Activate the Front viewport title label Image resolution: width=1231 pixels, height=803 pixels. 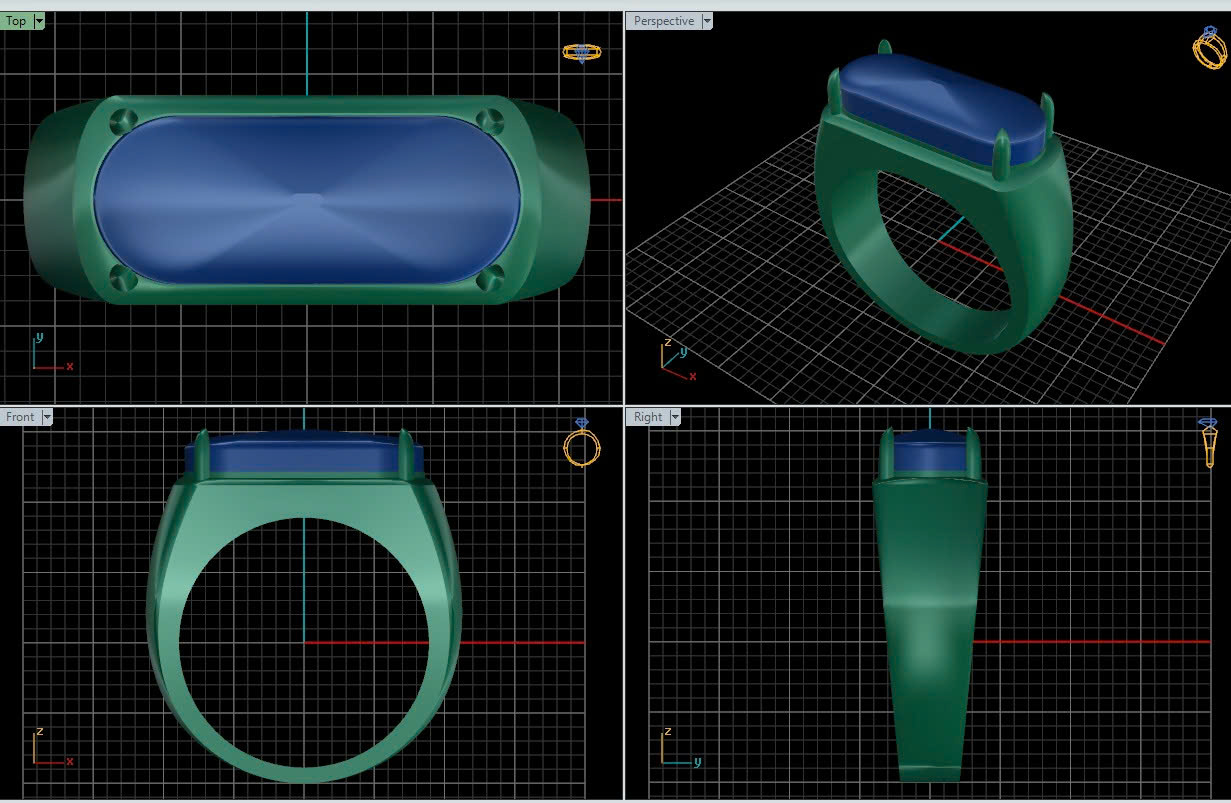coord(20,417)
